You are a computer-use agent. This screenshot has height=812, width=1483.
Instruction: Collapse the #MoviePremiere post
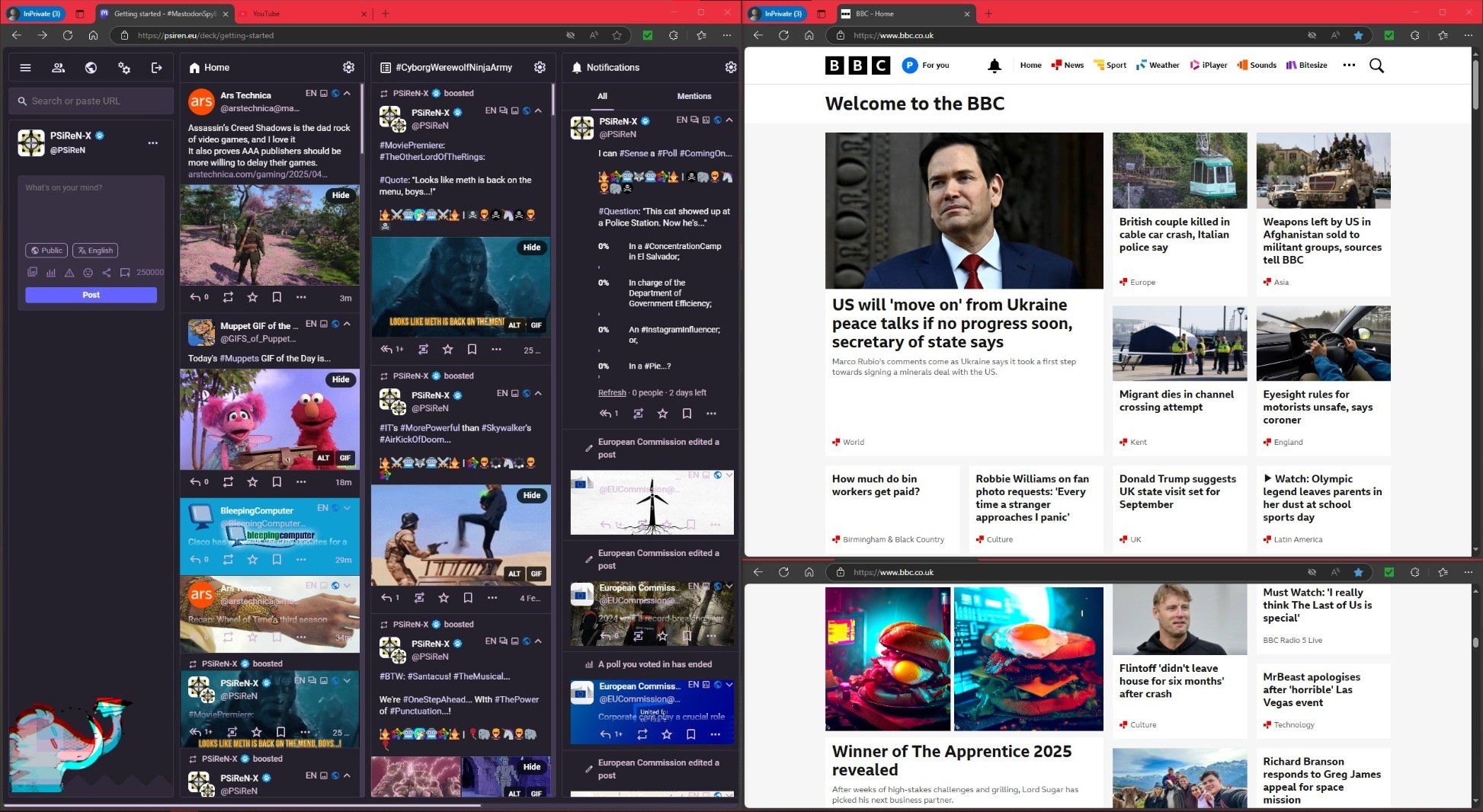click(538, 110)
